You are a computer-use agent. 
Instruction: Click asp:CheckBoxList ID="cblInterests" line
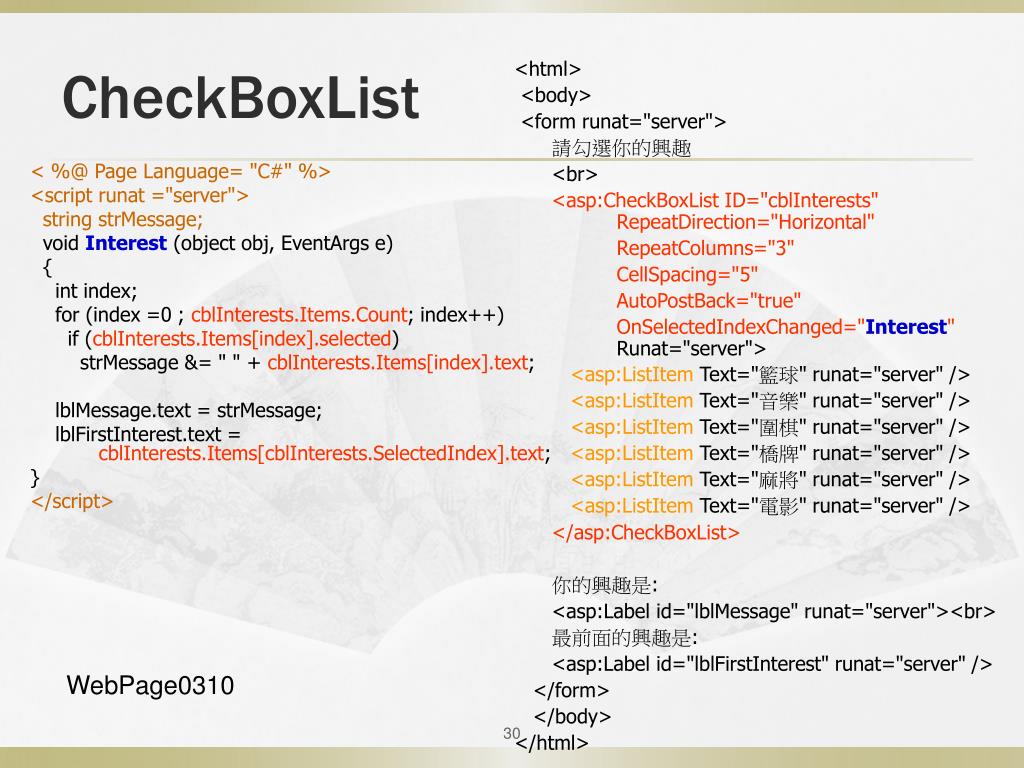click(x=715, y=200)
